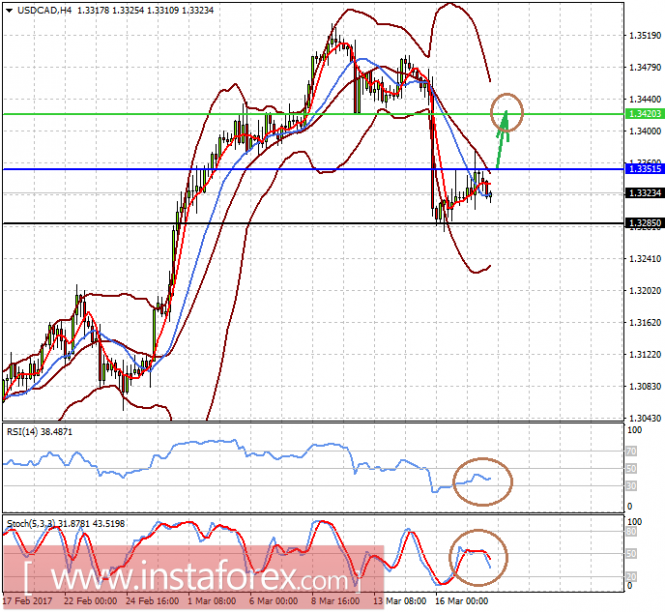The image size is (665, 612).
Task: Select the blue 1.33515 price label
Action: [x=645, y=169]
